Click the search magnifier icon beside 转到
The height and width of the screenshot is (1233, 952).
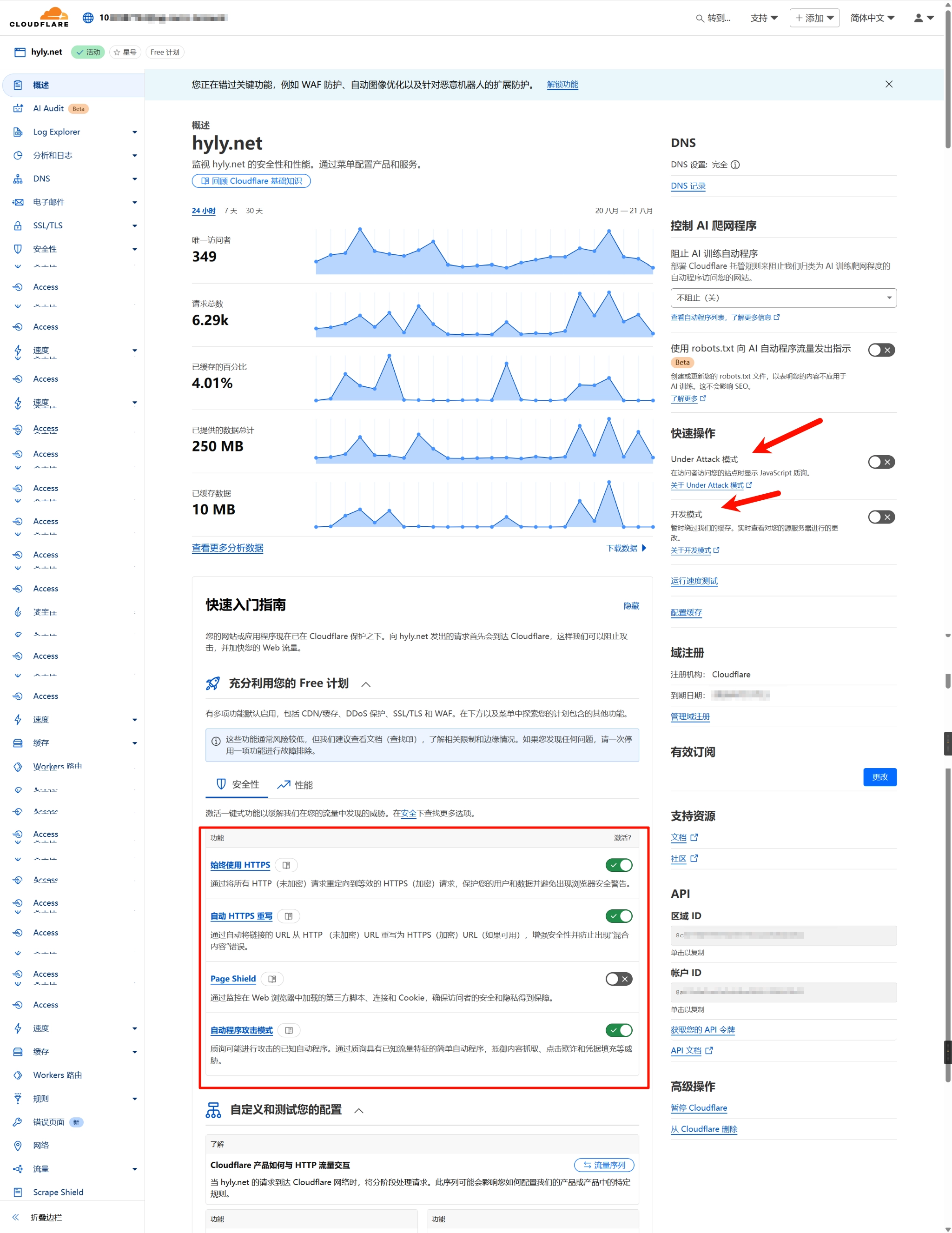700,18
